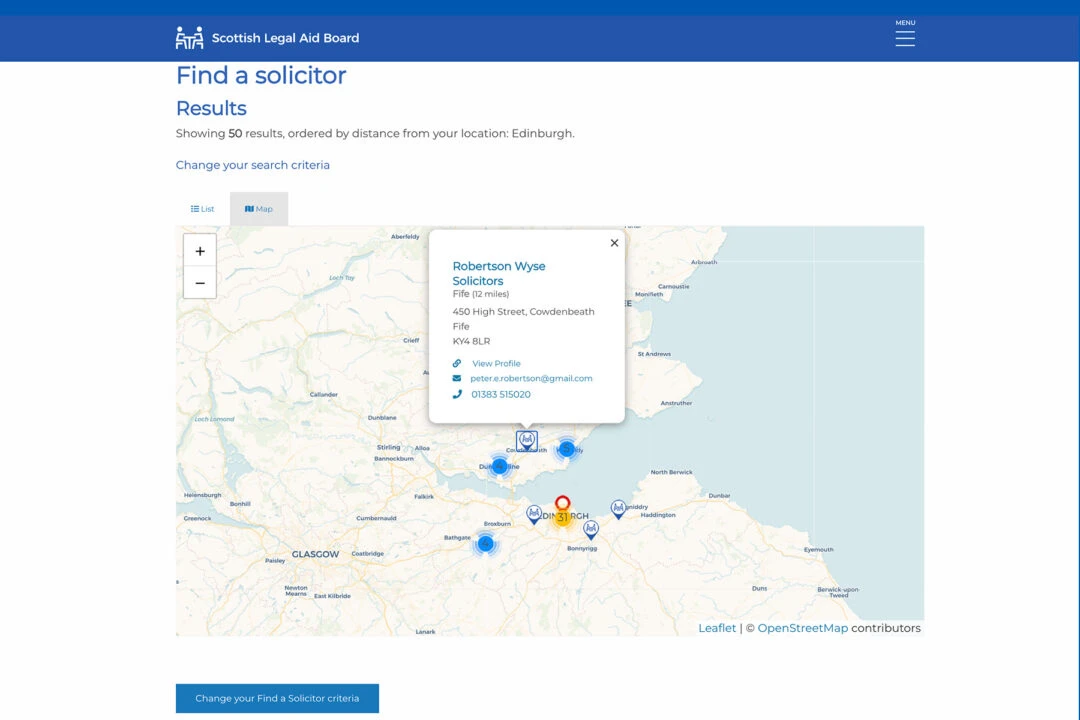Expand the cluster of 4 near Bathgate

485,544
